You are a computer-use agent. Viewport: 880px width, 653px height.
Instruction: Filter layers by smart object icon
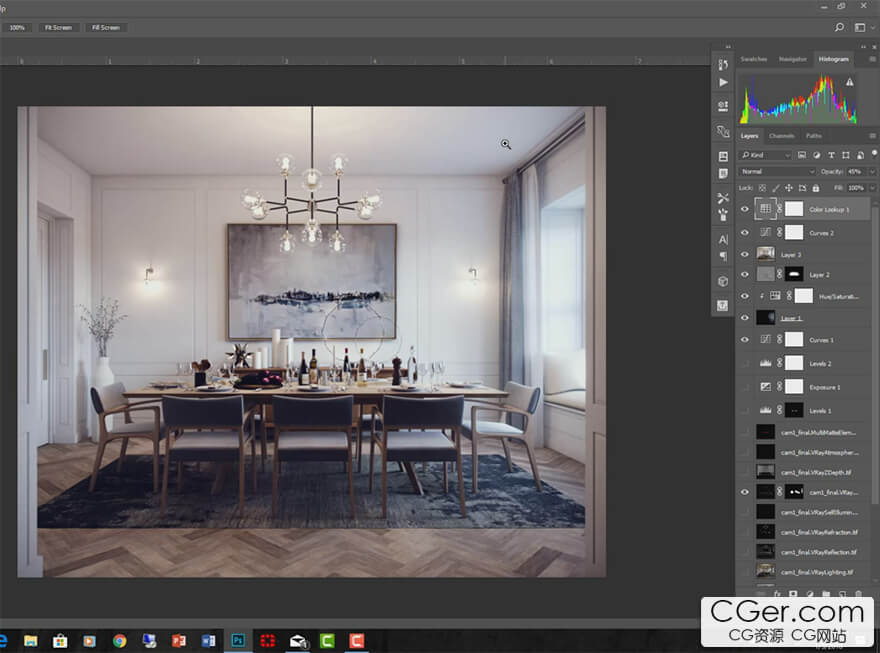[x=860, y=155]
